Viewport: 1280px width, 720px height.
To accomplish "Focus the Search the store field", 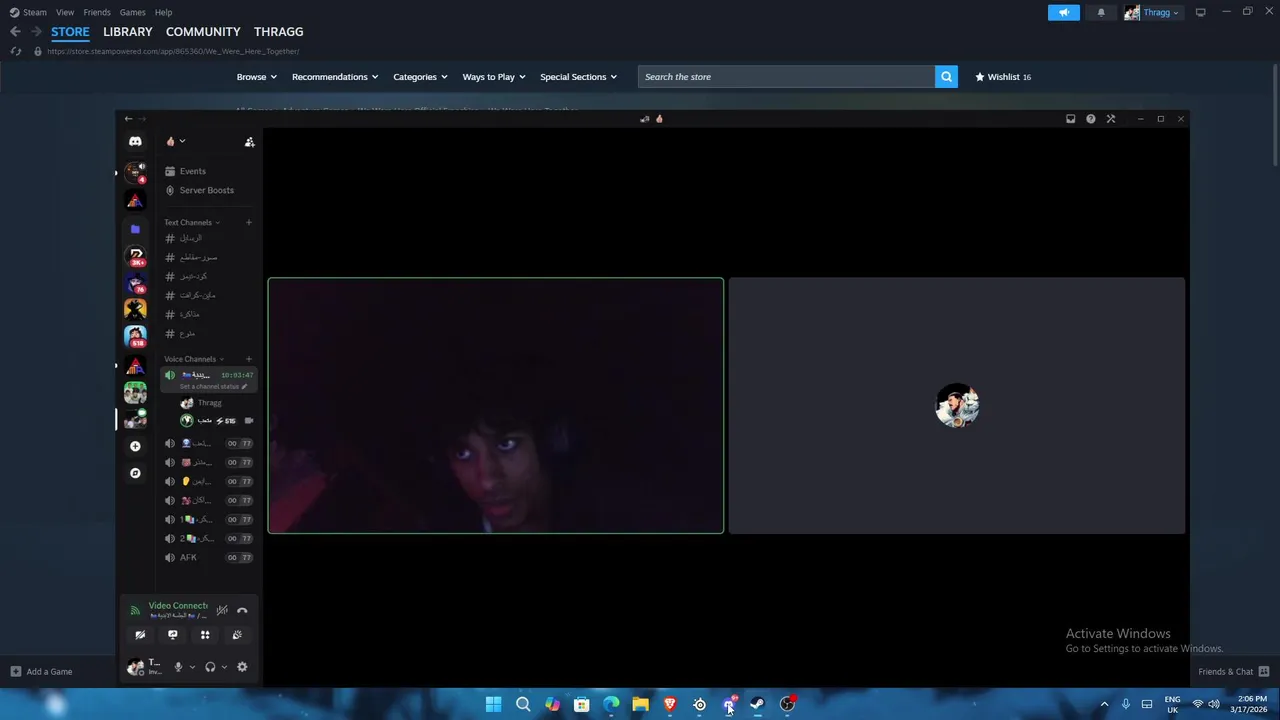I will pos(786,77).
